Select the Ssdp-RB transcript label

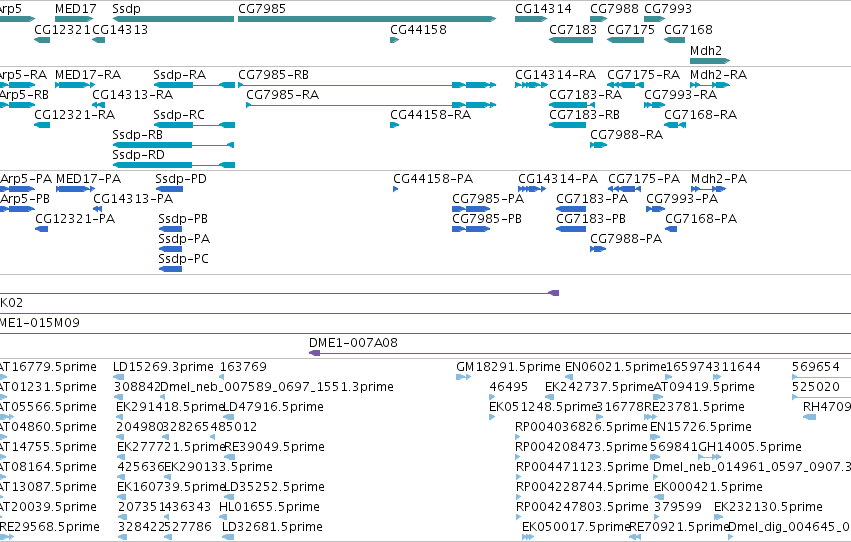(138, 135)
